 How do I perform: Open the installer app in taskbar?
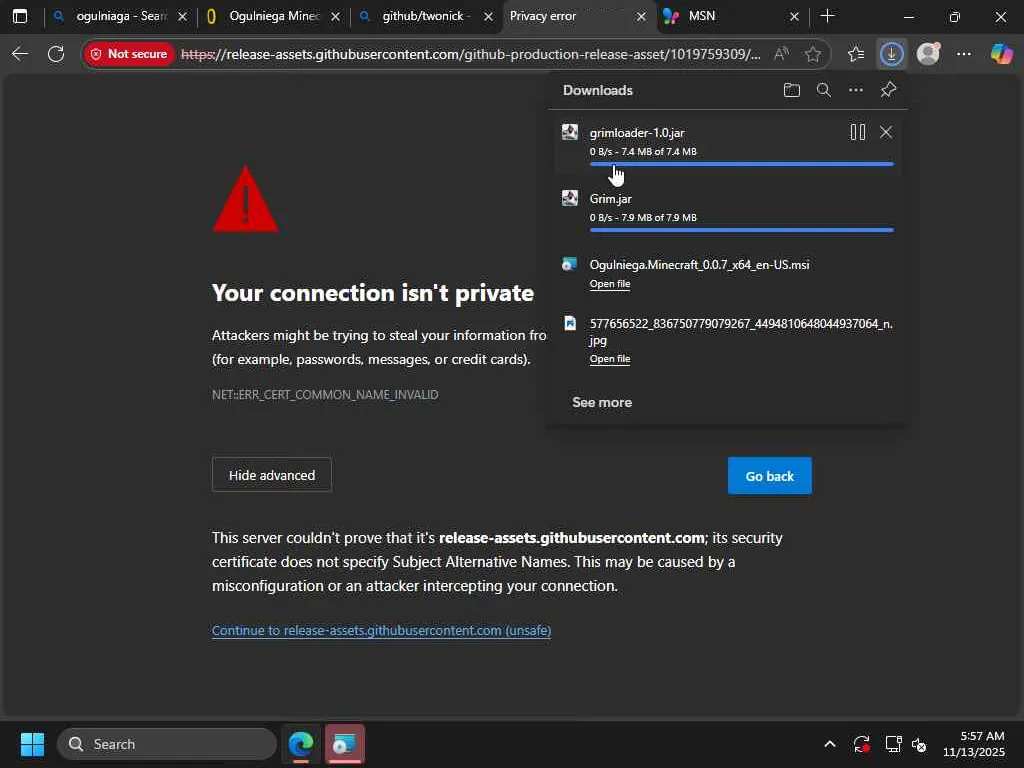[345, 744]
